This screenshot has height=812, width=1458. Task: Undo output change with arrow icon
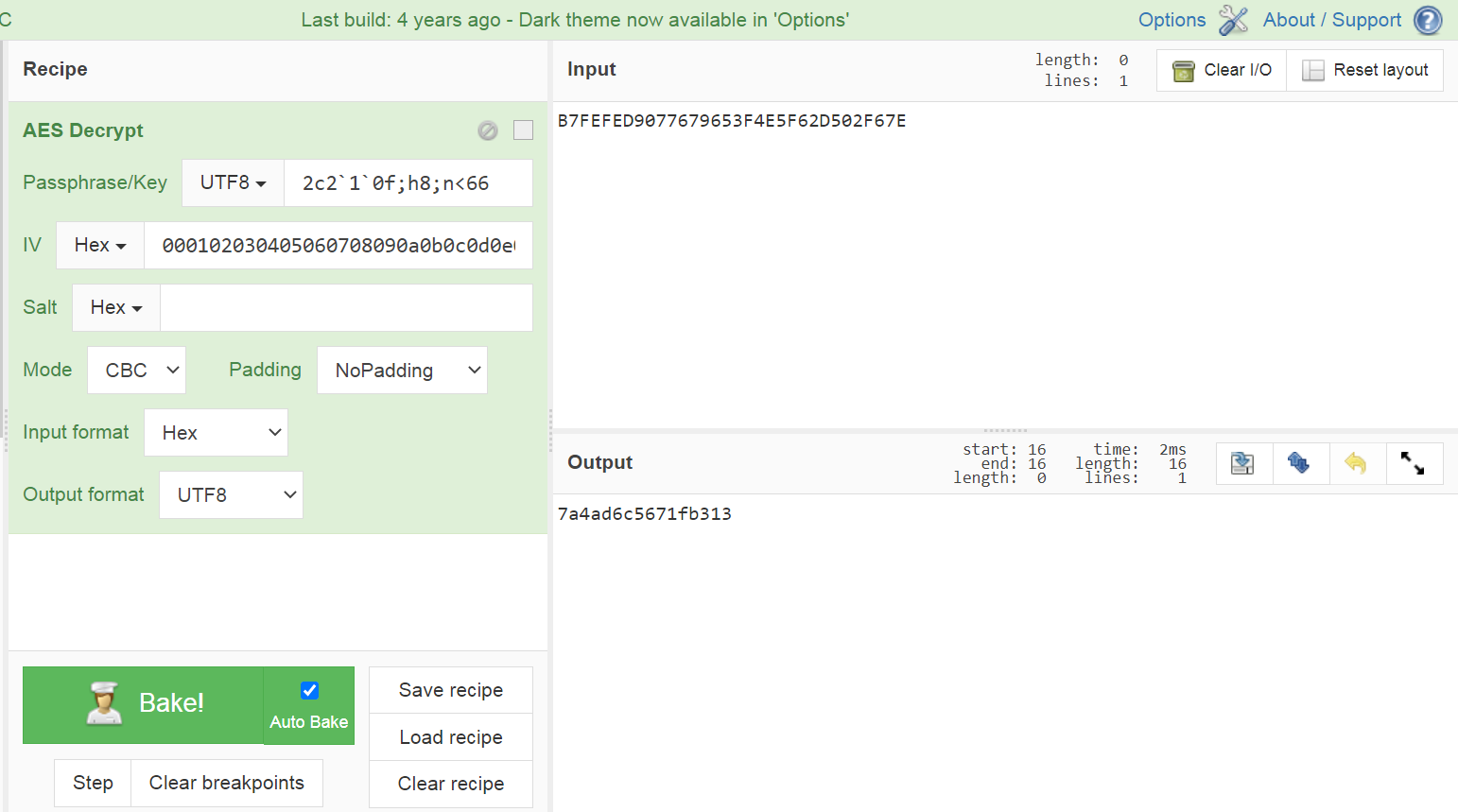tap(1356, 463)
